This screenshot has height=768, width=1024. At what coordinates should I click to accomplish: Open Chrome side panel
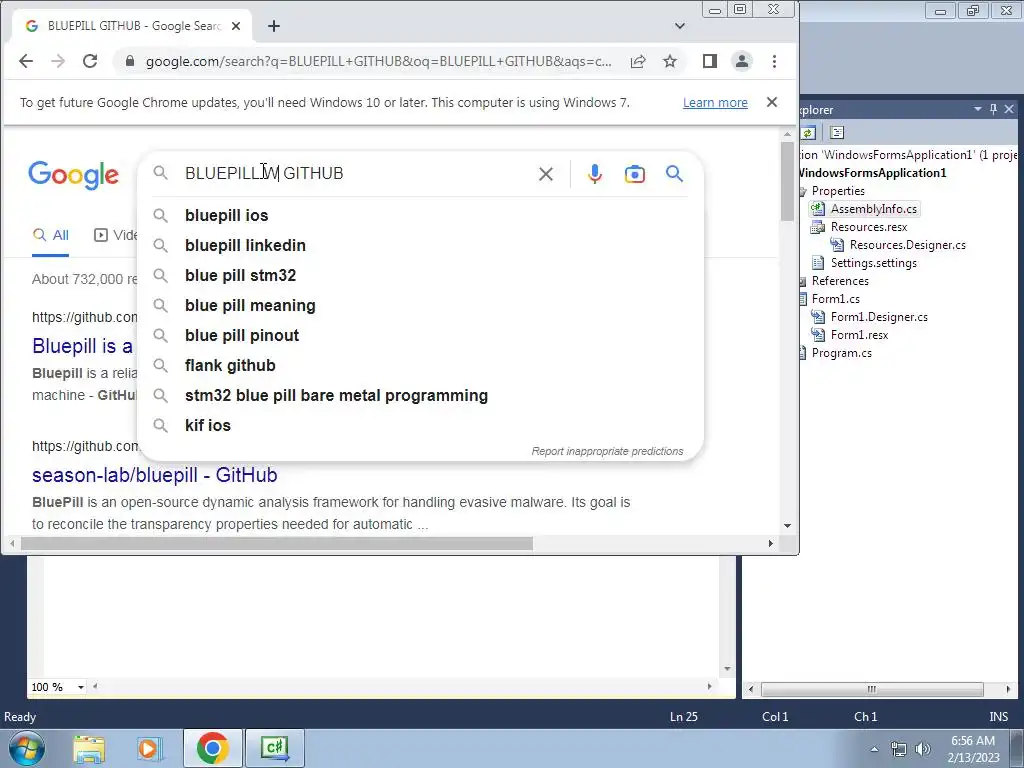point(710,61)
